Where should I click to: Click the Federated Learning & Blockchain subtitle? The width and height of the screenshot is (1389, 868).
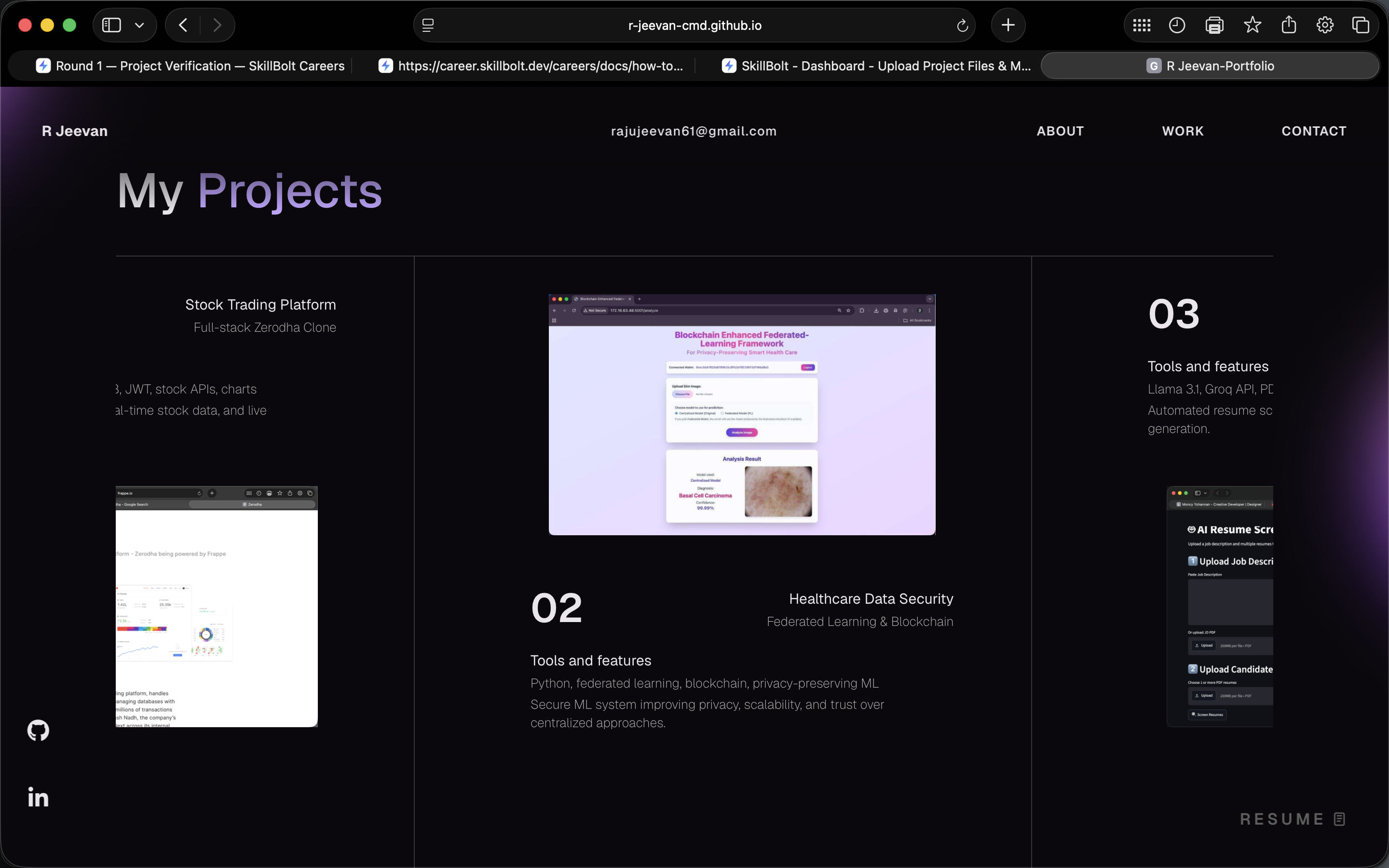(x=860, y=622)
